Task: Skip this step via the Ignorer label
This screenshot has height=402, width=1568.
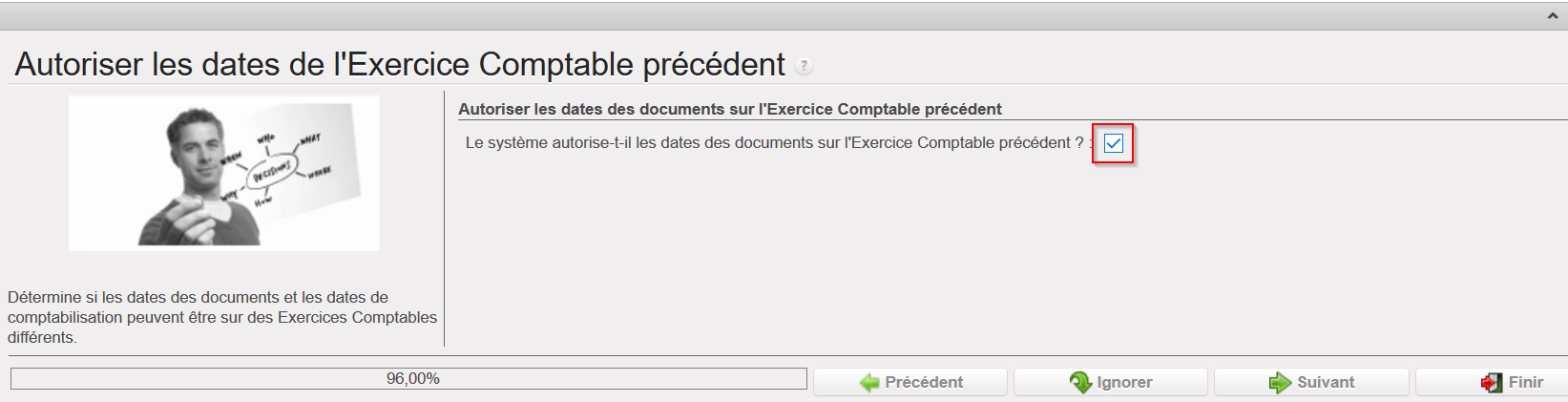Action: [1124, 382]
